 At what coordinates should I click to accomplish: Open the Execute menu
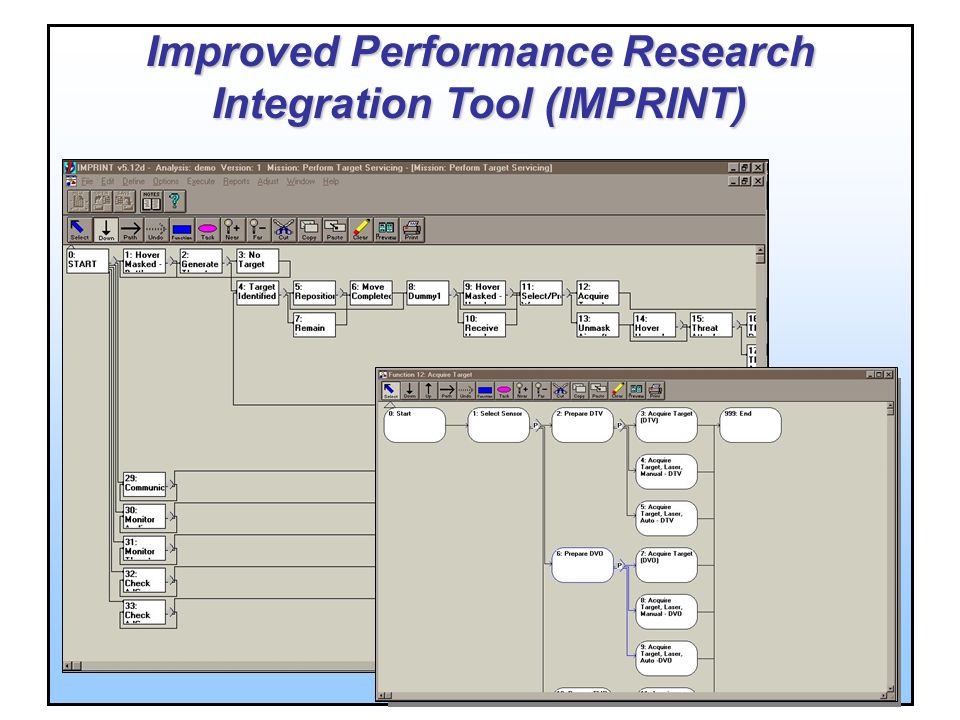(201, 181)
